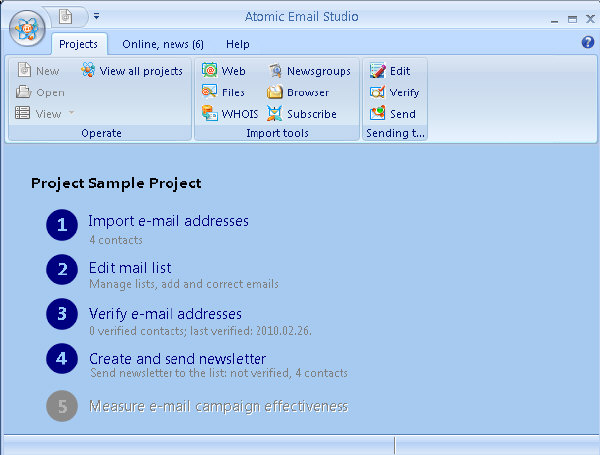Switch to the Projects tab
600x455 pixels.
(78, 44)
